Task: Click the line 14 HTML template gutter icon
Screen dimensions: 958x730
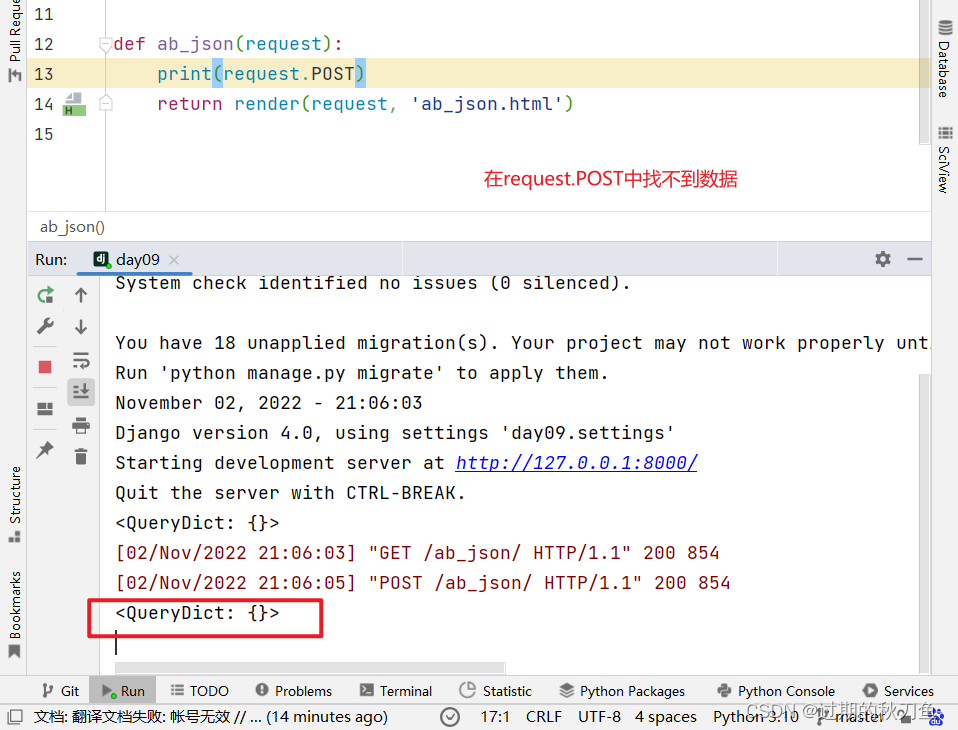Action: click(x=74, y=104)
